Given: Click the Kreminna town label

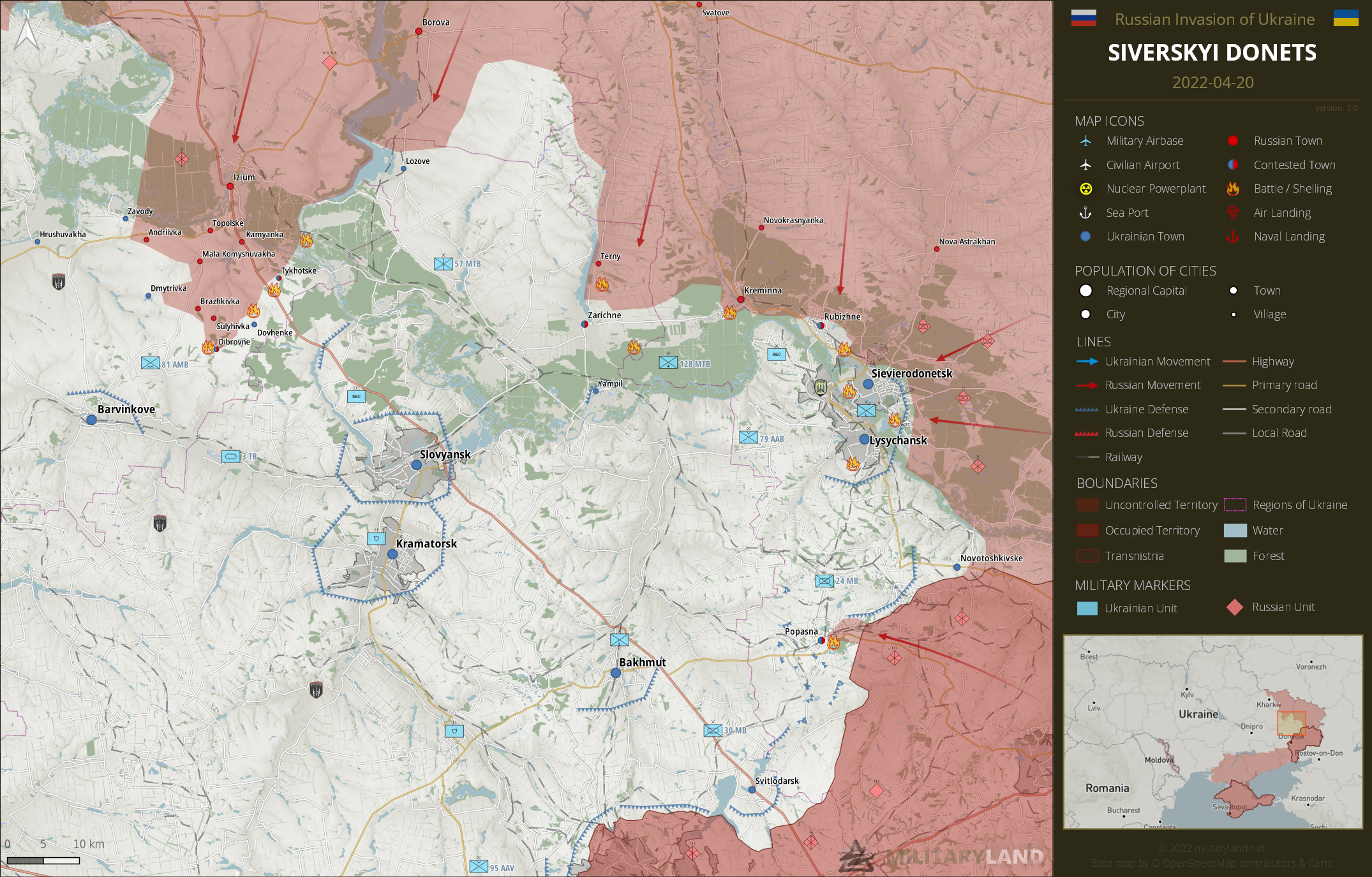Looking at the screenshot, I should pos(763,290).
